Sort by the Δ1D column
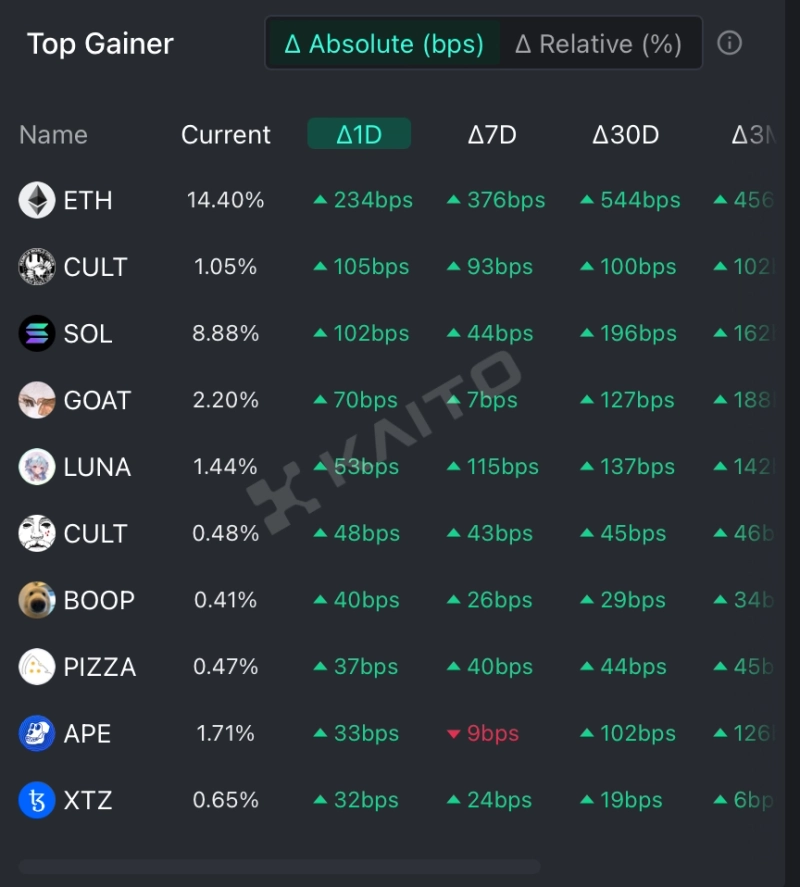The height and width of the screenshot is (887, 800). coord(359,134)
